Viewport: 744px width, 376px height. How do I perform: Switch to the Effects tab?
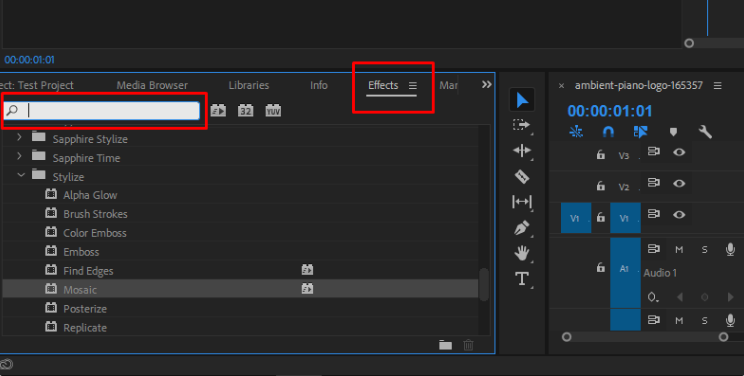click(x=383, y=85)
